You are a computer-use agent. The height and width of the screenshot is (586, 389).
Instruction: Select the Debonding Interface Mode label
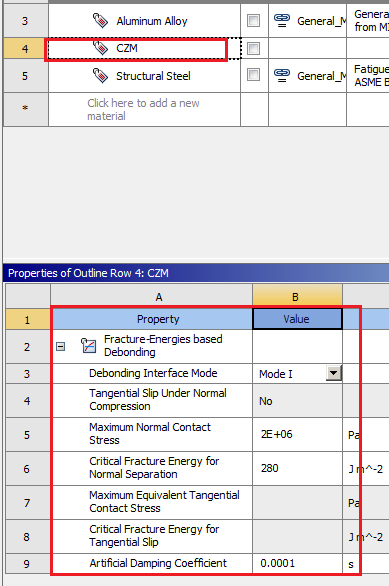tap(153, 373)
